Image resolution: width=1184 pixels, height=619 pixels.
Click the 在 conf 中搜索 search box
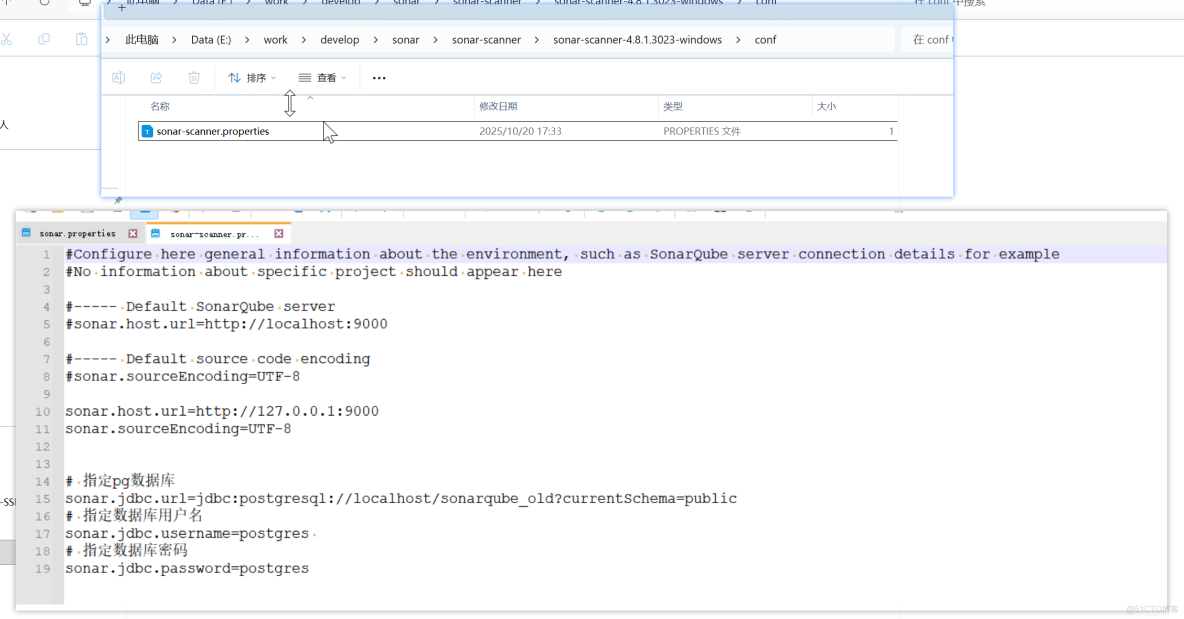click(930, 39)
